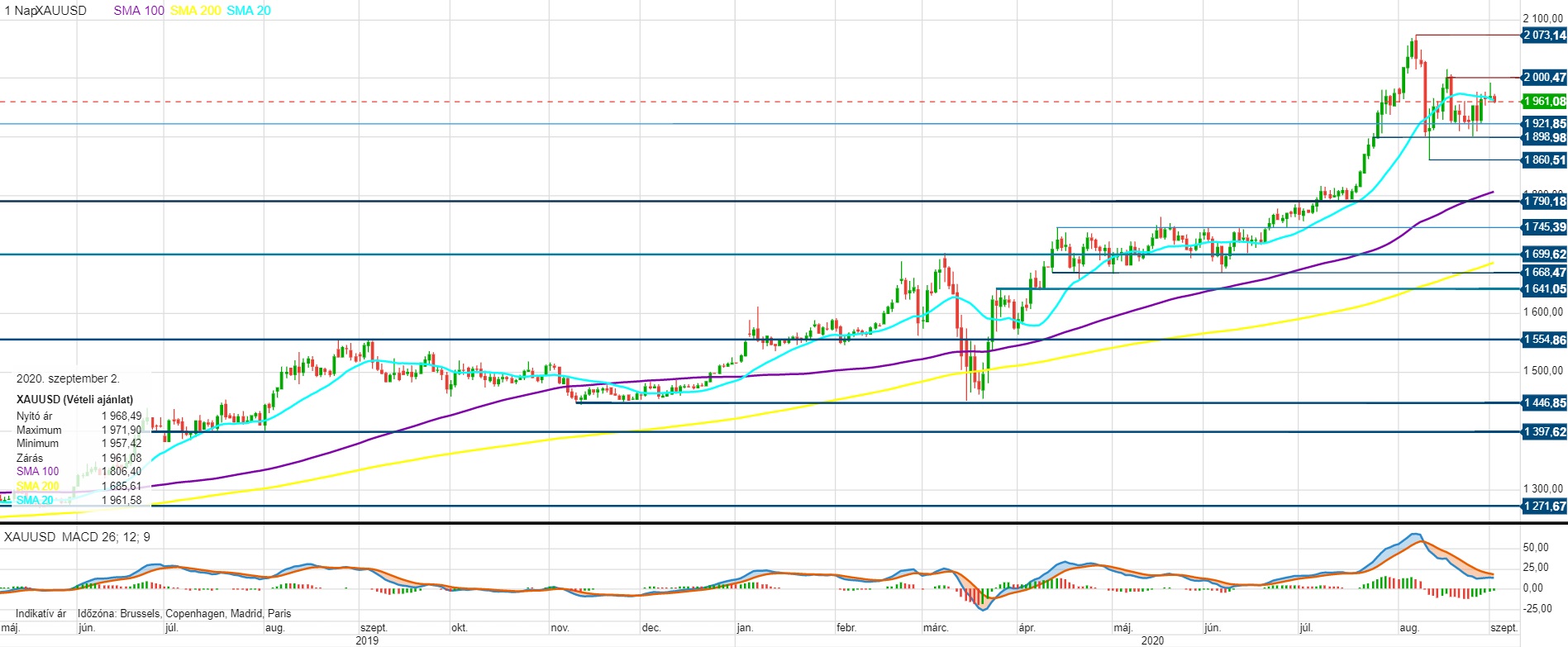Viewport: 1568px width, 647px height.
Task: Click the dec. month label on time axis
Action: [x=651, y=628]
